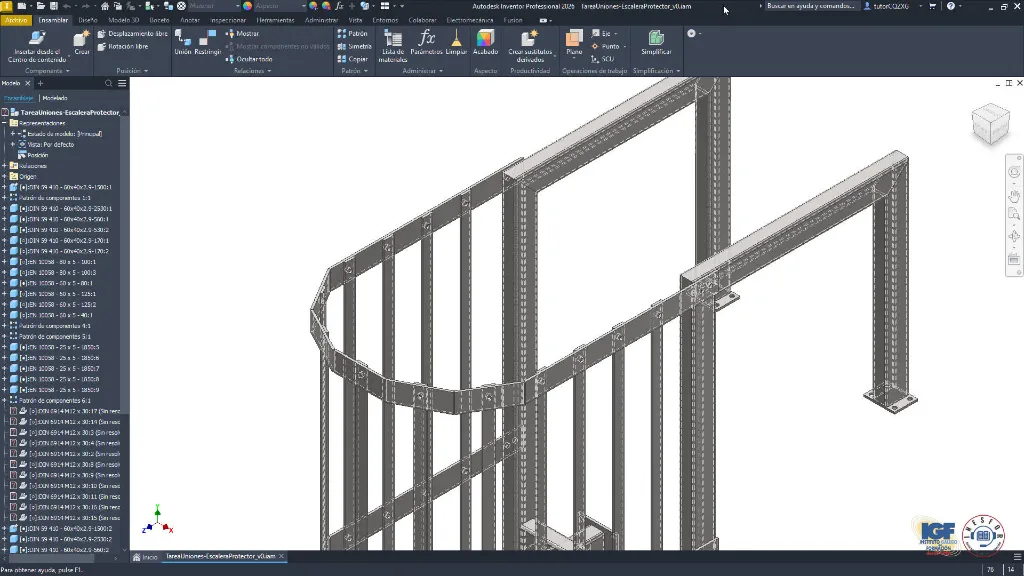Open Parámetros fx dialog
Image resolution: width=1024 pixels, height=576 pixels.
(x=426, y=43)
